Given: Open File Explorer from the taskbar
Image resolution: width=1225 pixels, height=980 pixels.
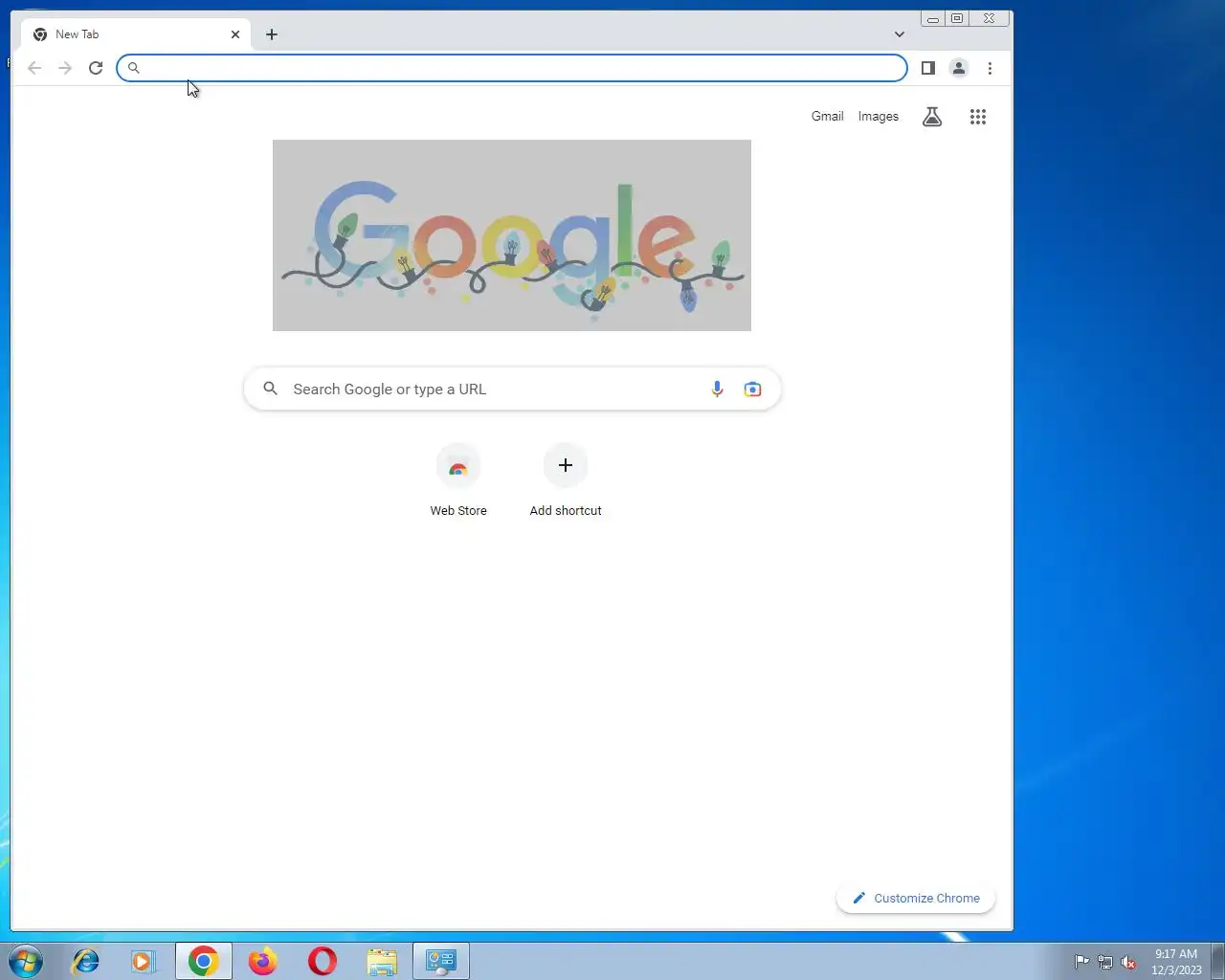Looking at the screenshot, I should click(382, 961).
